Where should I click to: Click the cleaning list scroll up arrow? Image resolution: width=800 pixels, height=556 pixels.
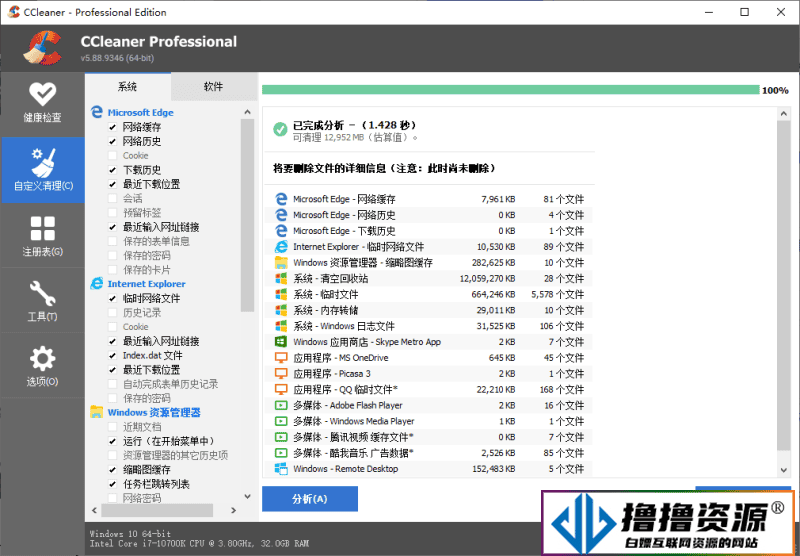(x=247, y=112)
